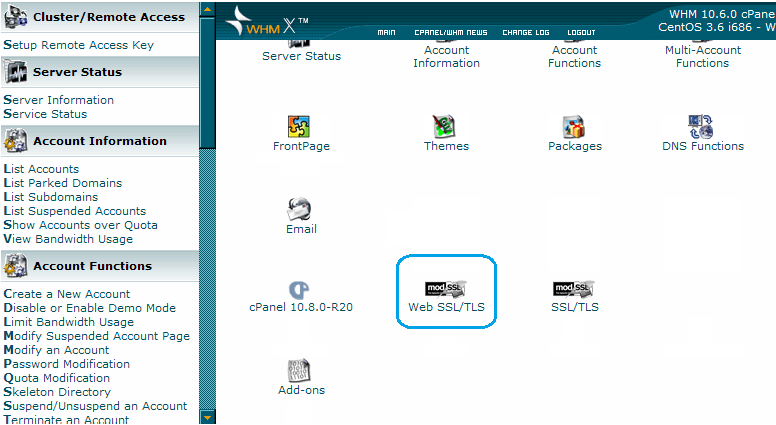776x425 pixels.
Task: Open the Email envelope icon
Action: tap(299, 209)
